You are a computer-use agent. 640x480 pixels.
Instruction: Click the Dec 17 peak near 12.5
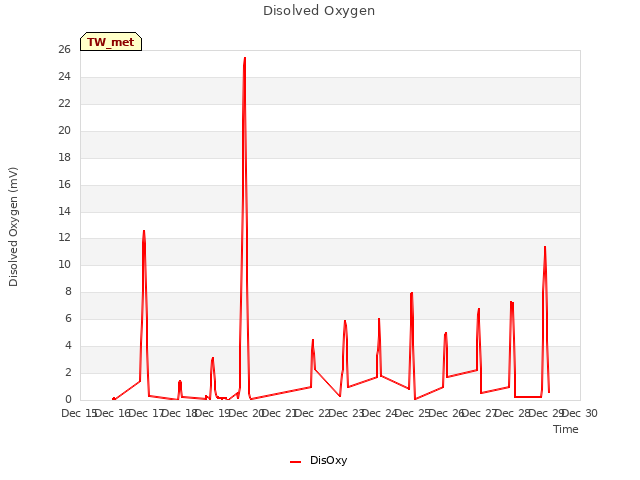click(x=144, y=231)
